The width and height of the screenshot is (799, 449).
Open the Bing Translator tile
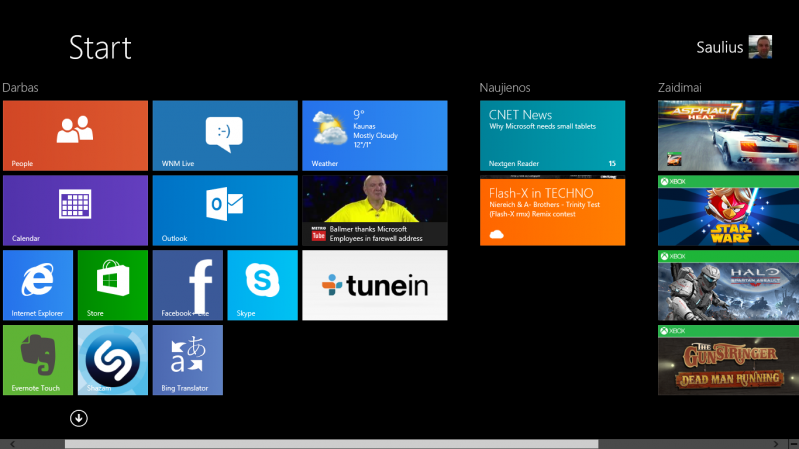point(188,360)
